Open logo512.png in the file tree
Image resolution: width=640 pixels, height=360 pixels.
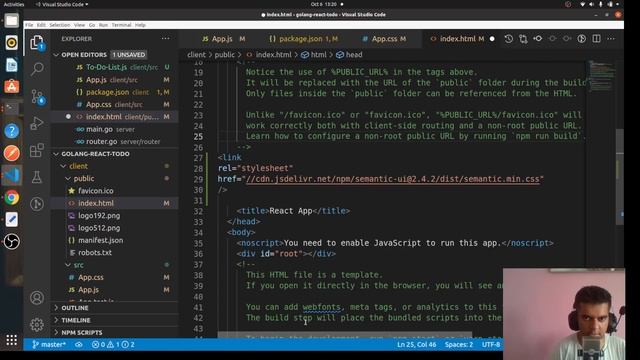(x=114, y=228)
